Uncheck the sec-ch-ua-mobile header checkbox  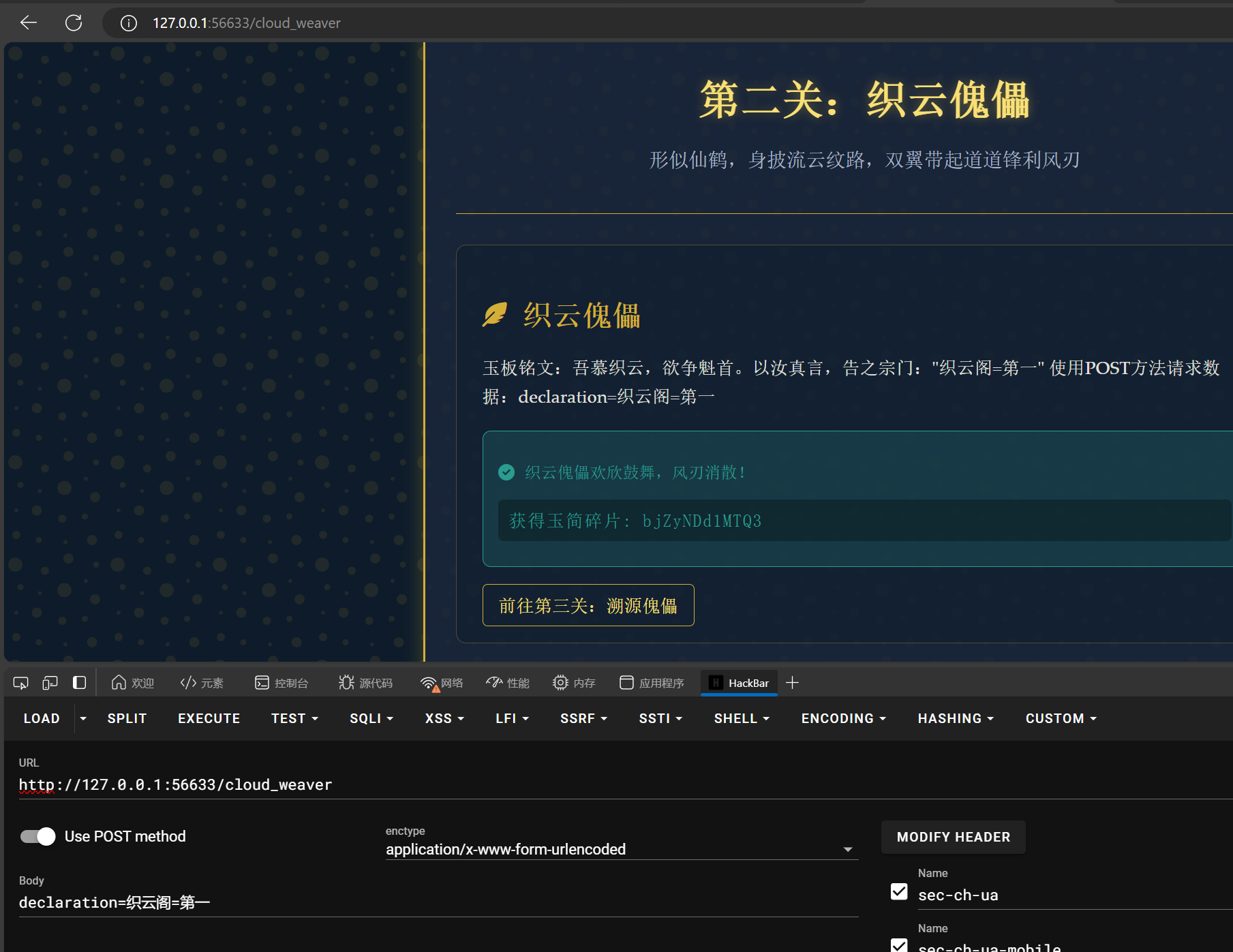tap(899, 945)
